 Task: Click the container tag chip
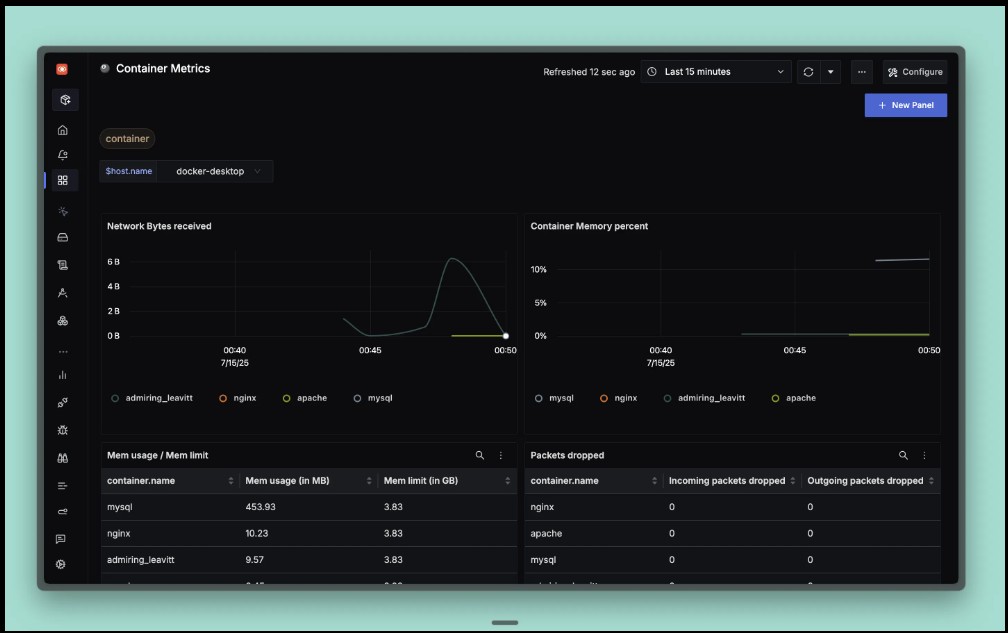(x=127, y=139)
